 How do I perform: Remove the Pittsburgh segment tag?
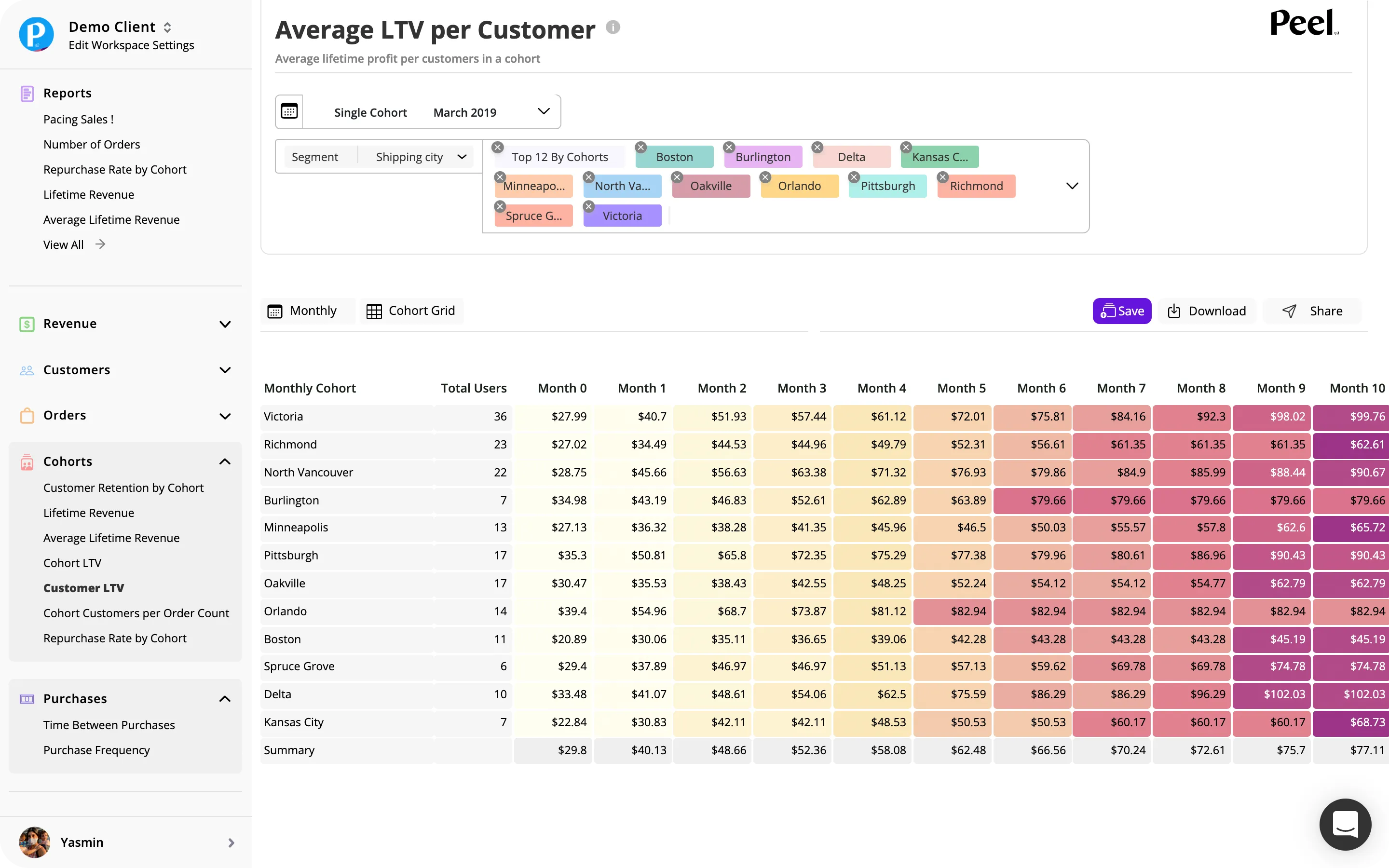(854, 177)
